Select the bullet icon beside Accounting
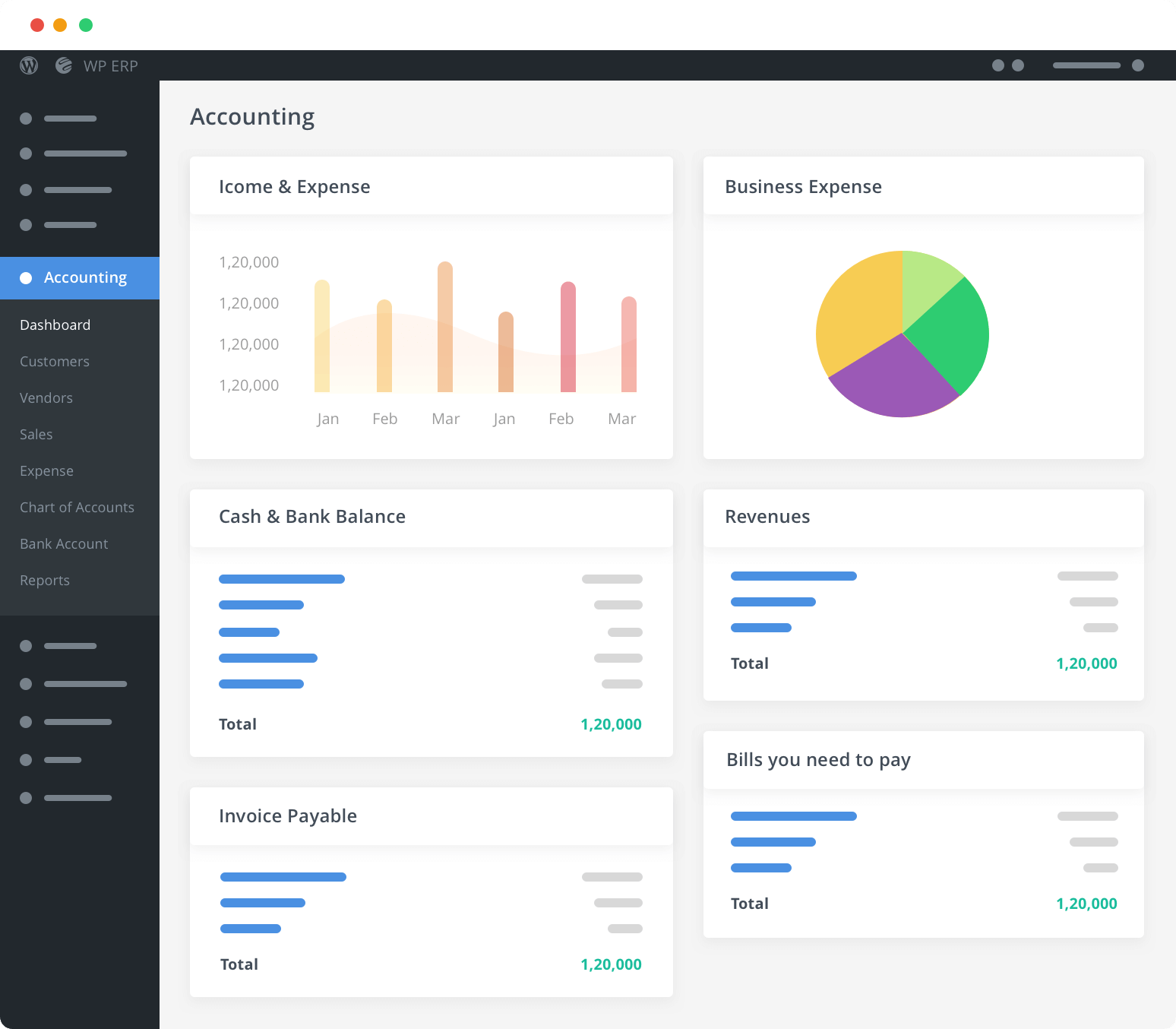Viewport: 1176px width, 1029px height. [26, 277]
